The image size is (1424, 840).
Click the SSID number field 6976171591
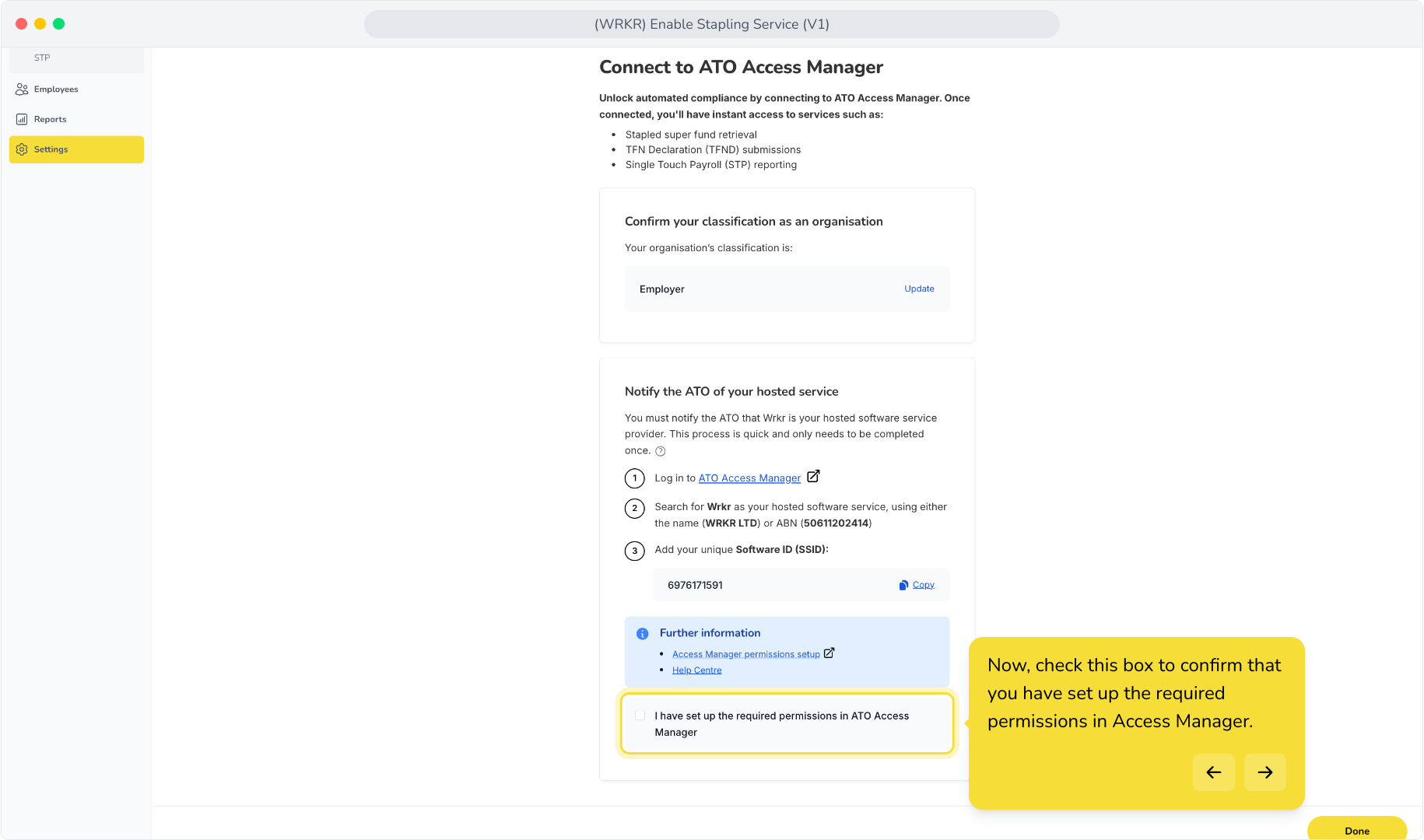[x=801, y=585]
